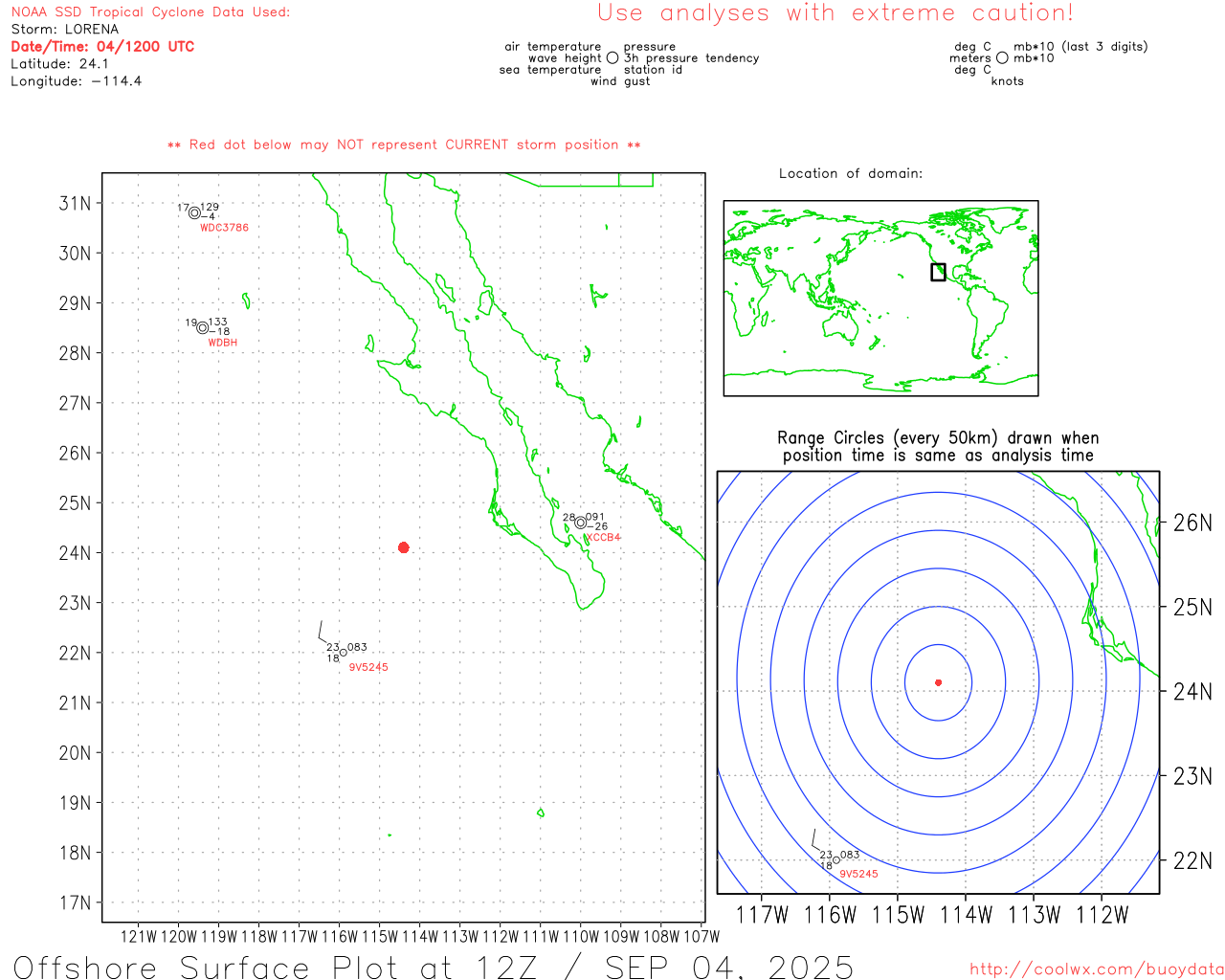Screen dimensions: 1225x980
Task: Click the "wave height" legend label
Action: [565, 58]
